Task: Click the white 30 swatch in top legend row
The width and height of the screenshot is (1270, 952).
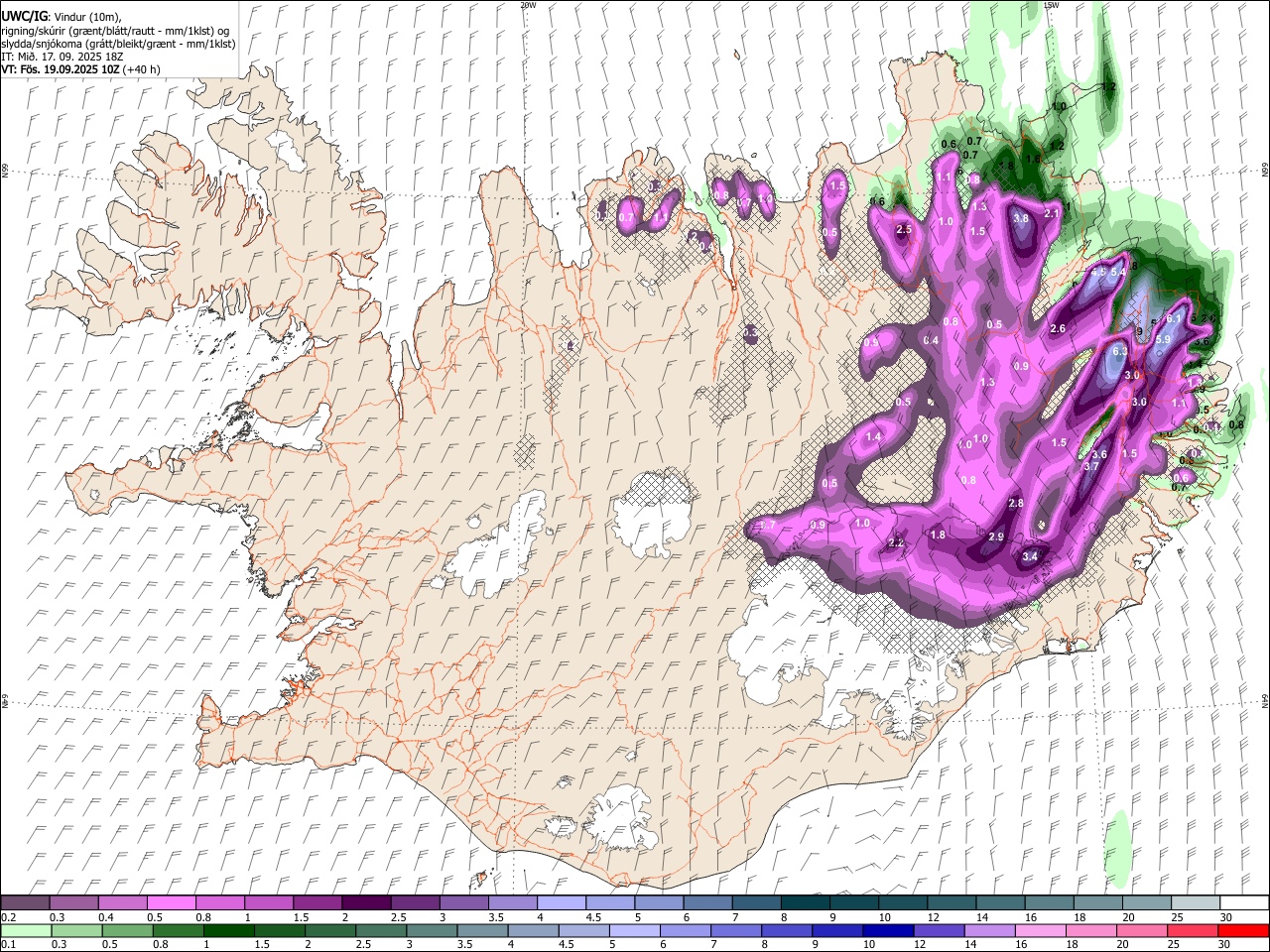Action: (x=1242, y=902)
